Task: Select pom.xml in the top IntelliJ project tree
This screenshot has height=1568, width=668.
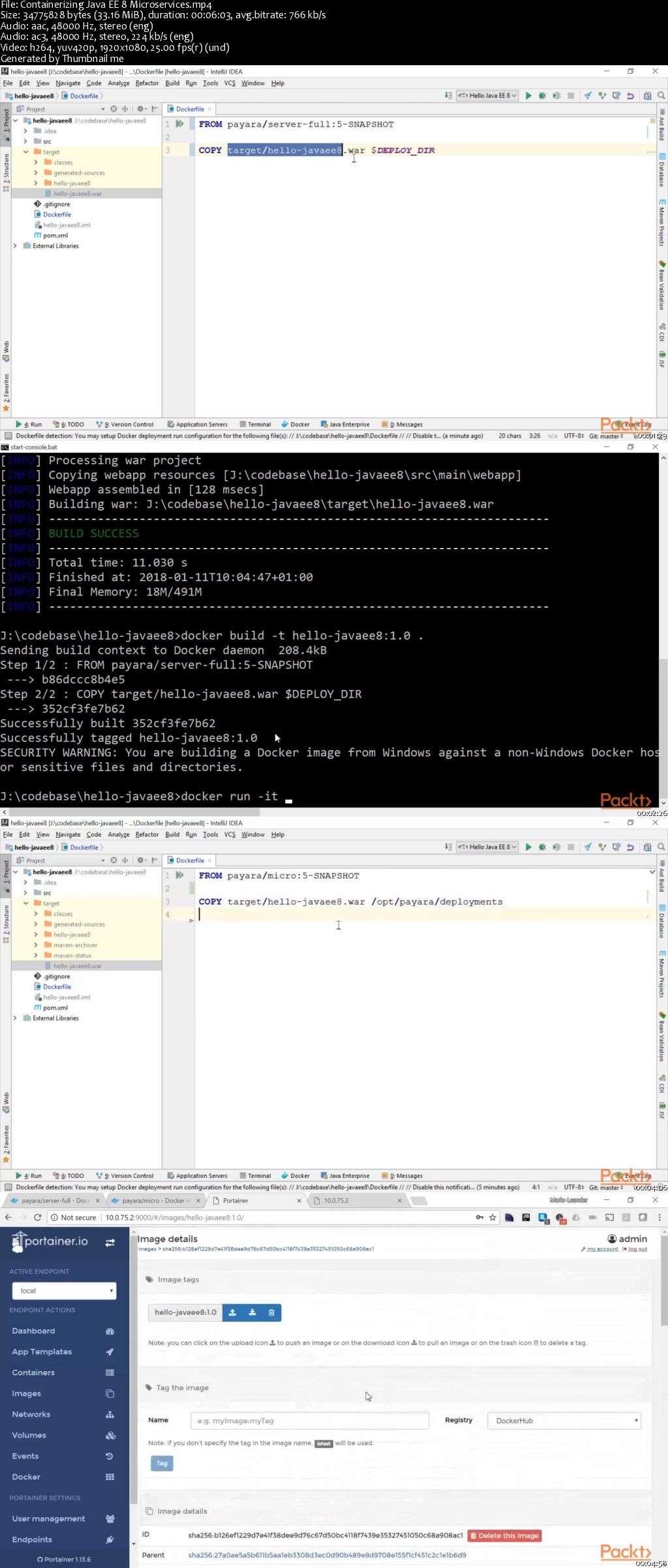Action: click(55, 235)
